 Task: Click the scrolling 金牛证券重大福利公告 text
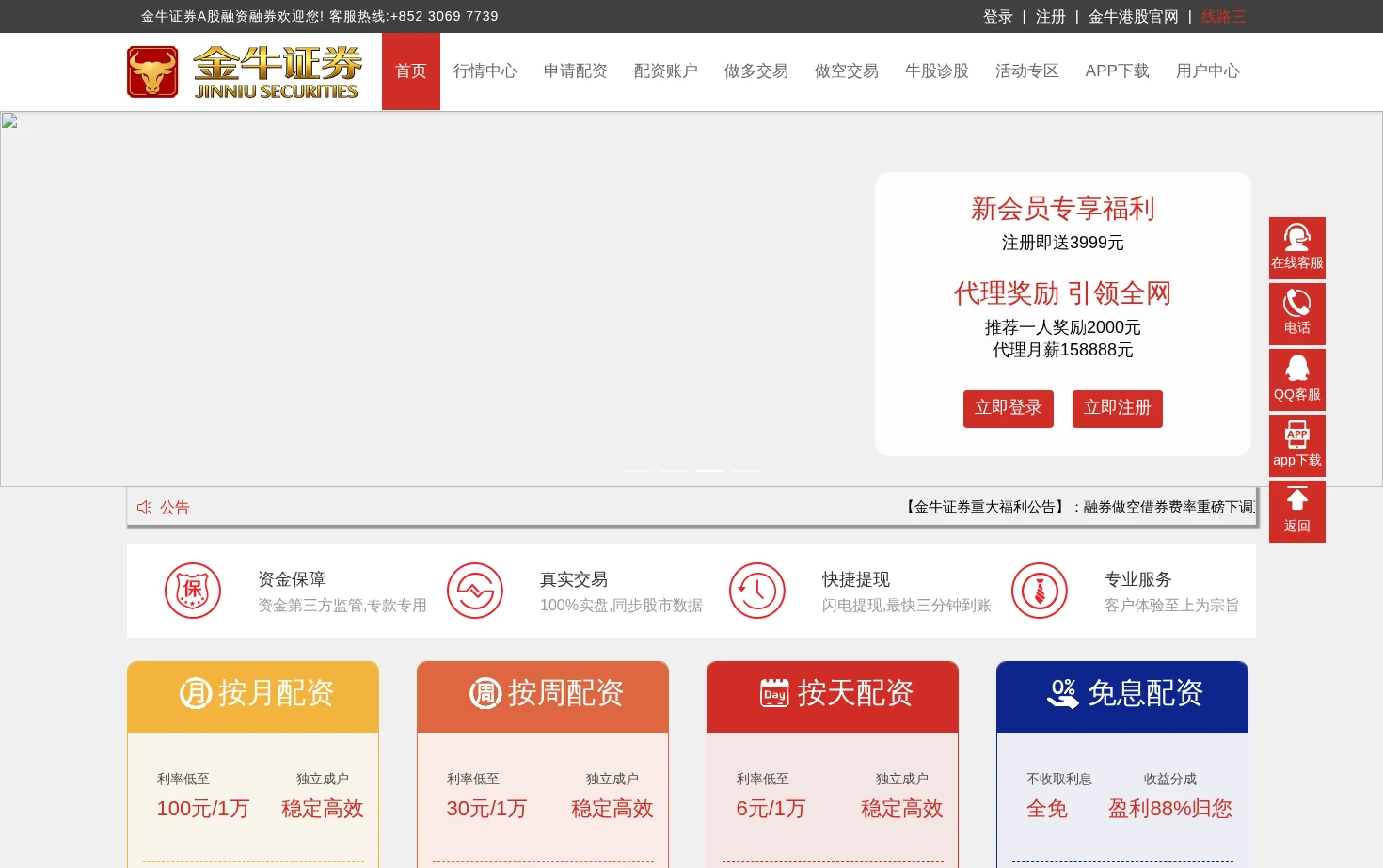(x=1079, y=507)
